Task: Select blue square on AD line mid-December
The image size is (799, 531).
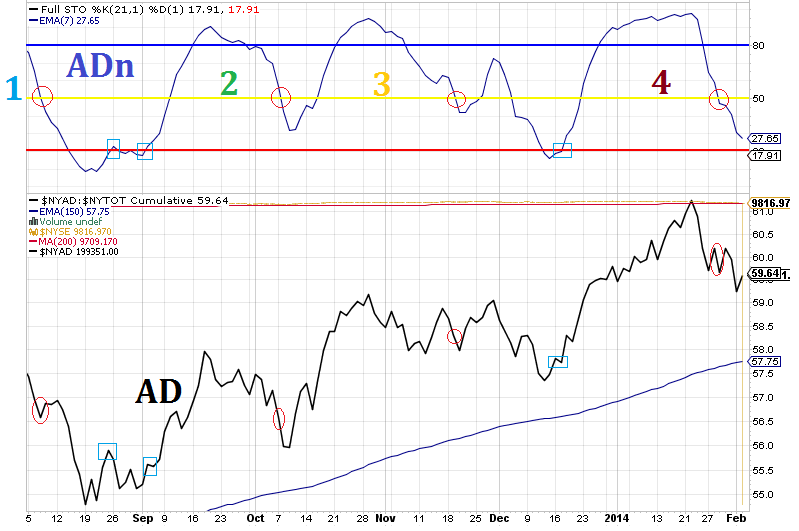Action: (x=558, y=362)
